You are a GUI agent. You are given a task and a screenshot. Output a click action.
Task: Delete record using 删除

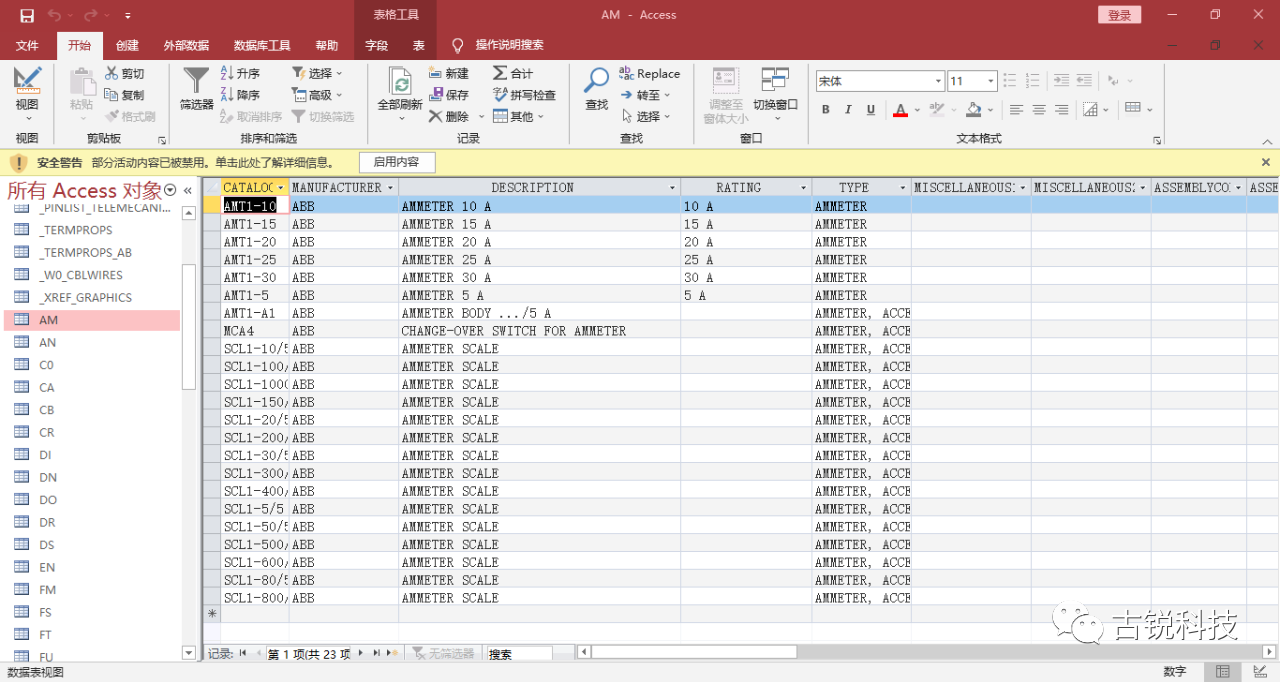[x=449, y=116]
